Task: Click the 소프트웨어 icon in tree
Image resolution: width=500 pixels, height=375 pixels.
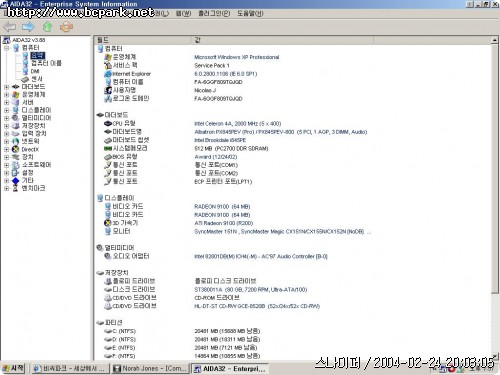Action: 15,165
